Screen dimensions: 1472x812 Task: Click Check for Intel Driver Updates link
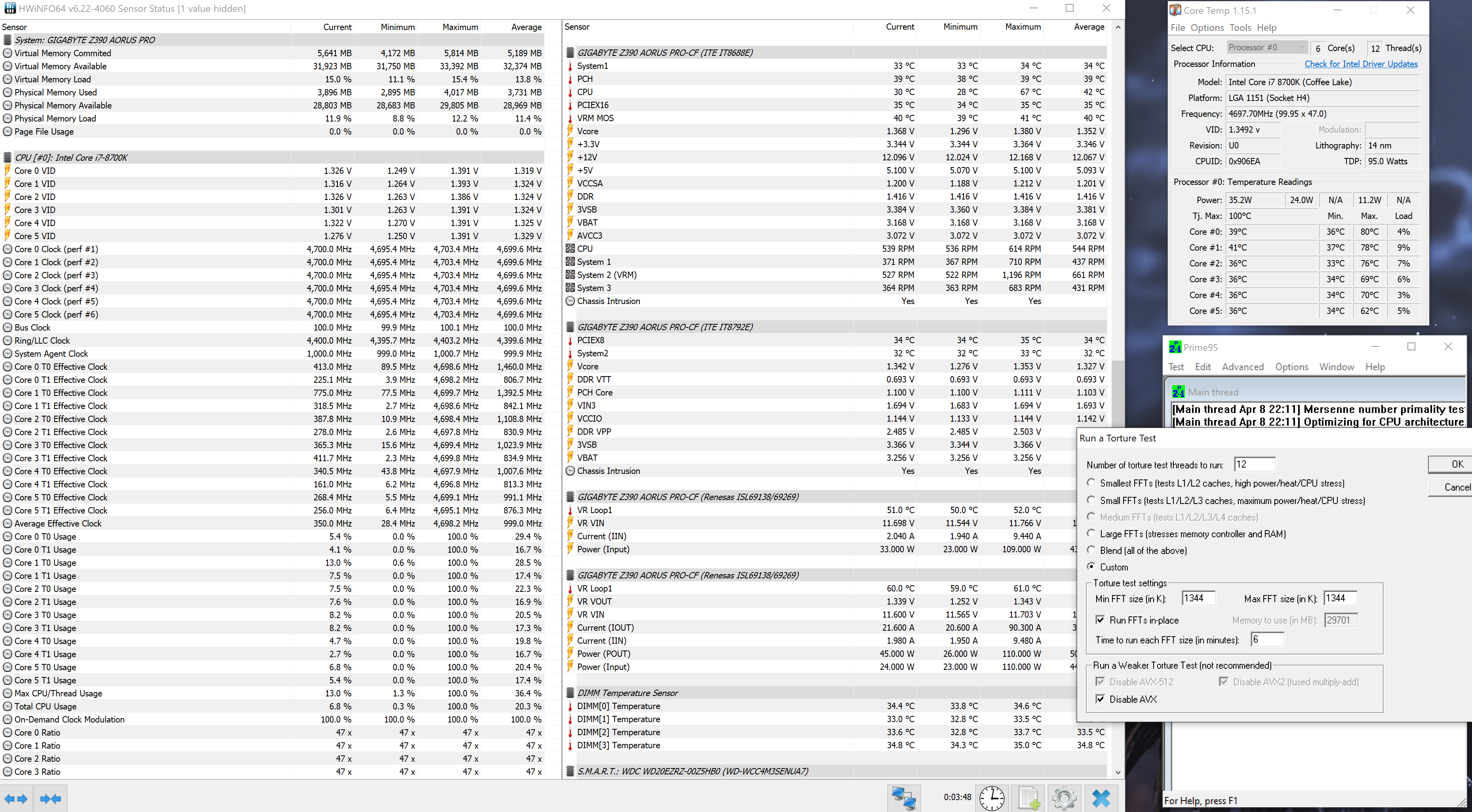click(1361, 64)
